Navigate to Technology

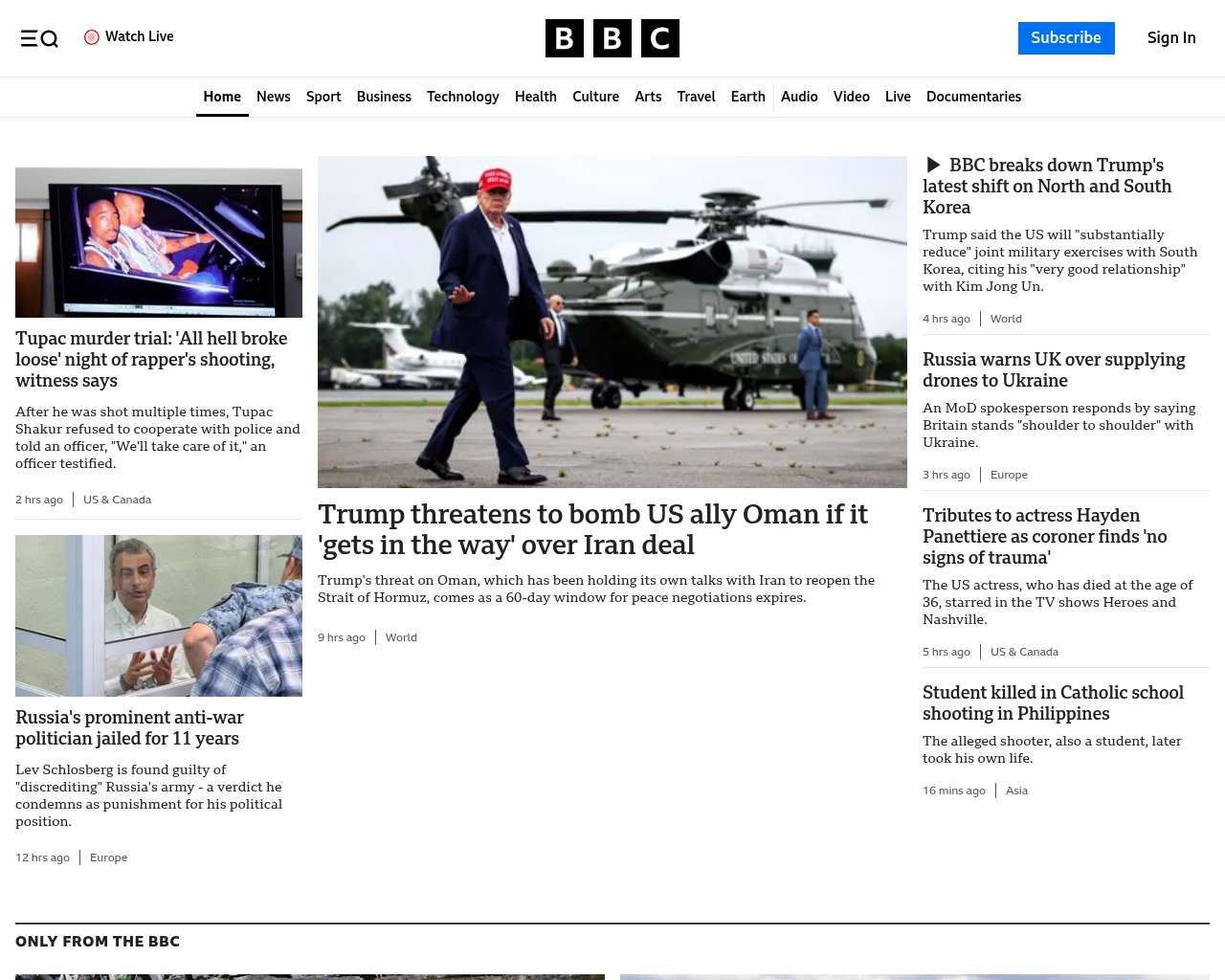[463, 97]
